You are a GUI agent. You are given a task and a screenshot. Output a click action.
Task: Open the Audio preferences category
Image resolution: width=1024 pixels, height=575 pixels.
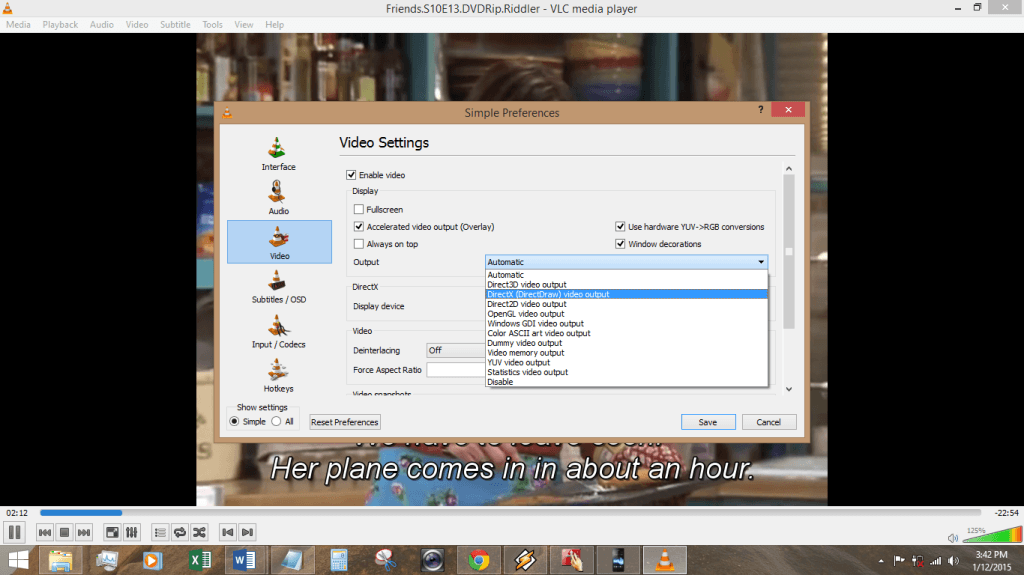pyautogui.click(x=279, y=198)
